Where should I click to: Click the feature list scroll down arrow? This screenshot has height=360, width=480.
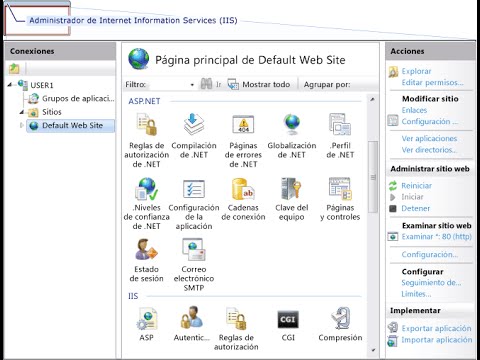click(x=373, y=350)
